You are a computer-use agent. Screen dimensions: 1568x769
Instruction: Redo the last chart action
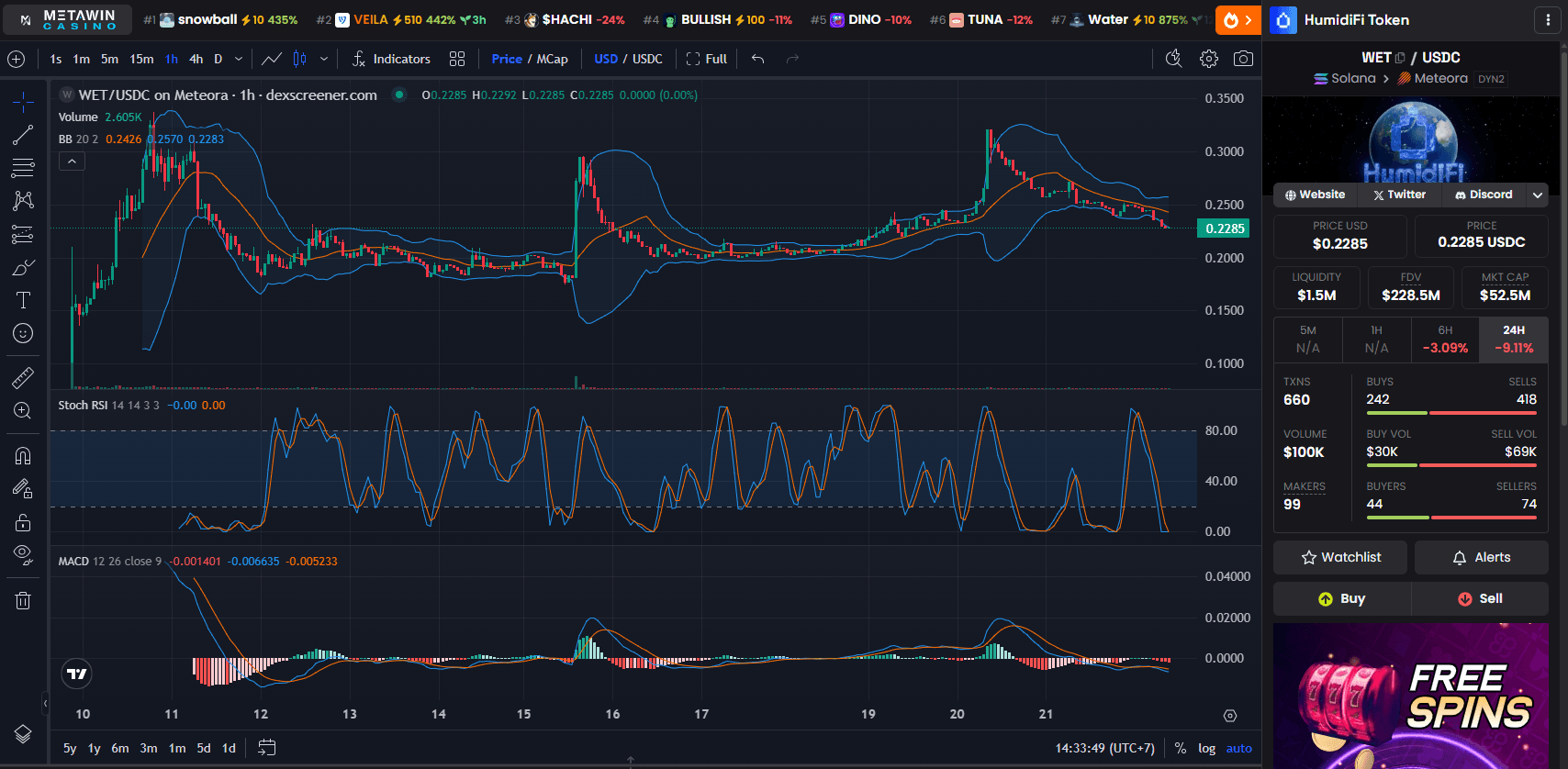tap(792, 59)
